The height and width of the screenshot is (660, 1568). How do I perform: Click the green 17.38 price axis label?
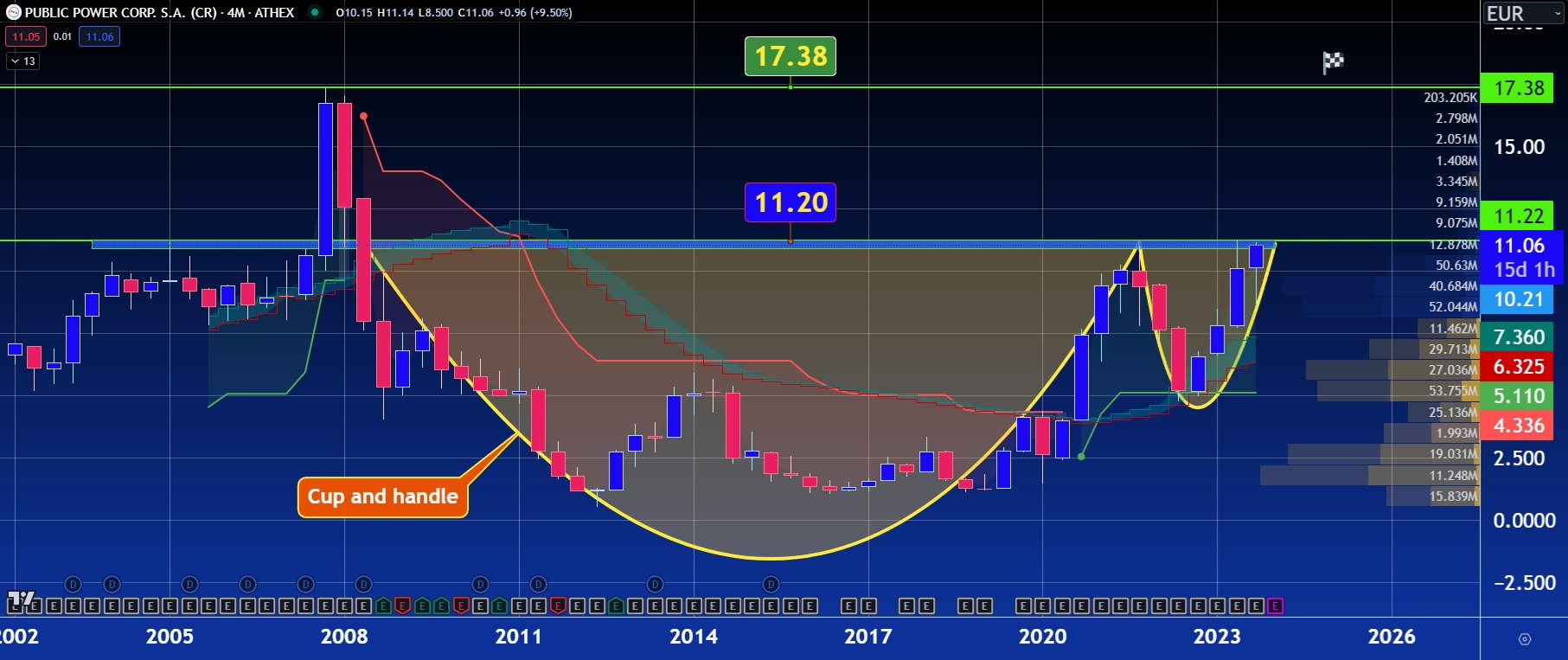click(x=1519, y=88)
